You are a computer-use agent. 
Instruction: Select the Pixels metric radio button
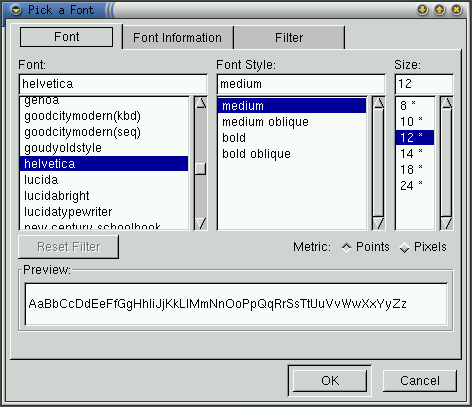(x=404, y=247)
